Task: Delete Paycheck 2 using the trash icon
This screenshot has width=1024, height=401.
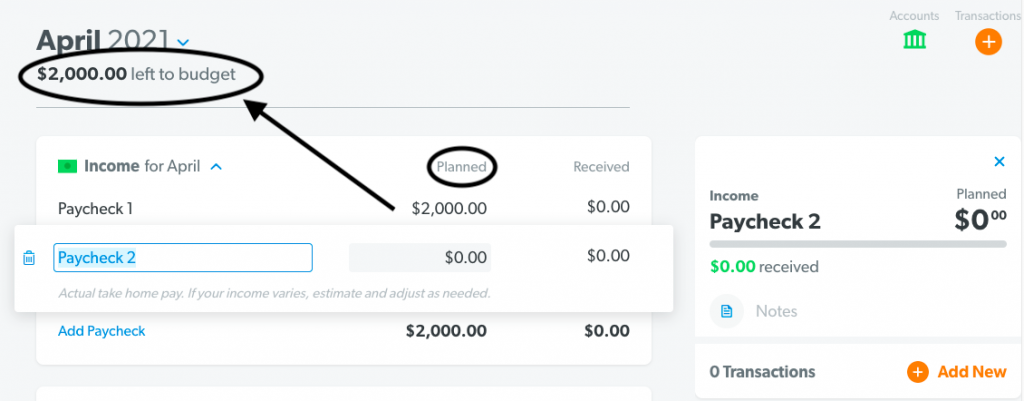Action: 29,258
